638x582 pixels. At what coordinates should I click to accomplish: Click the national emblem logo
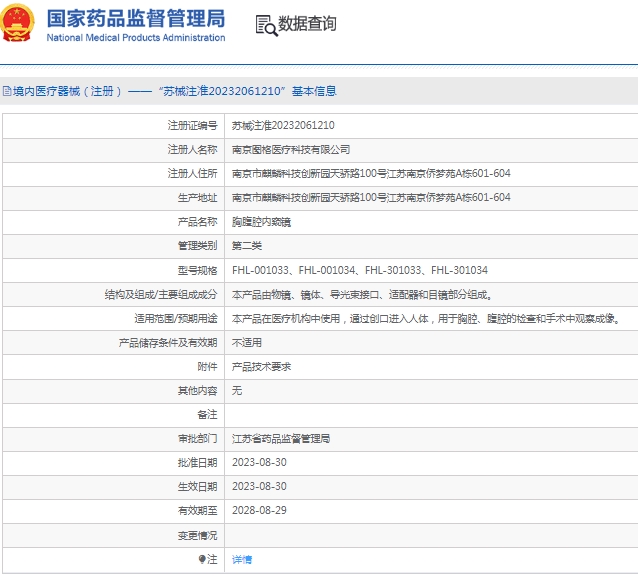point(16,22)
